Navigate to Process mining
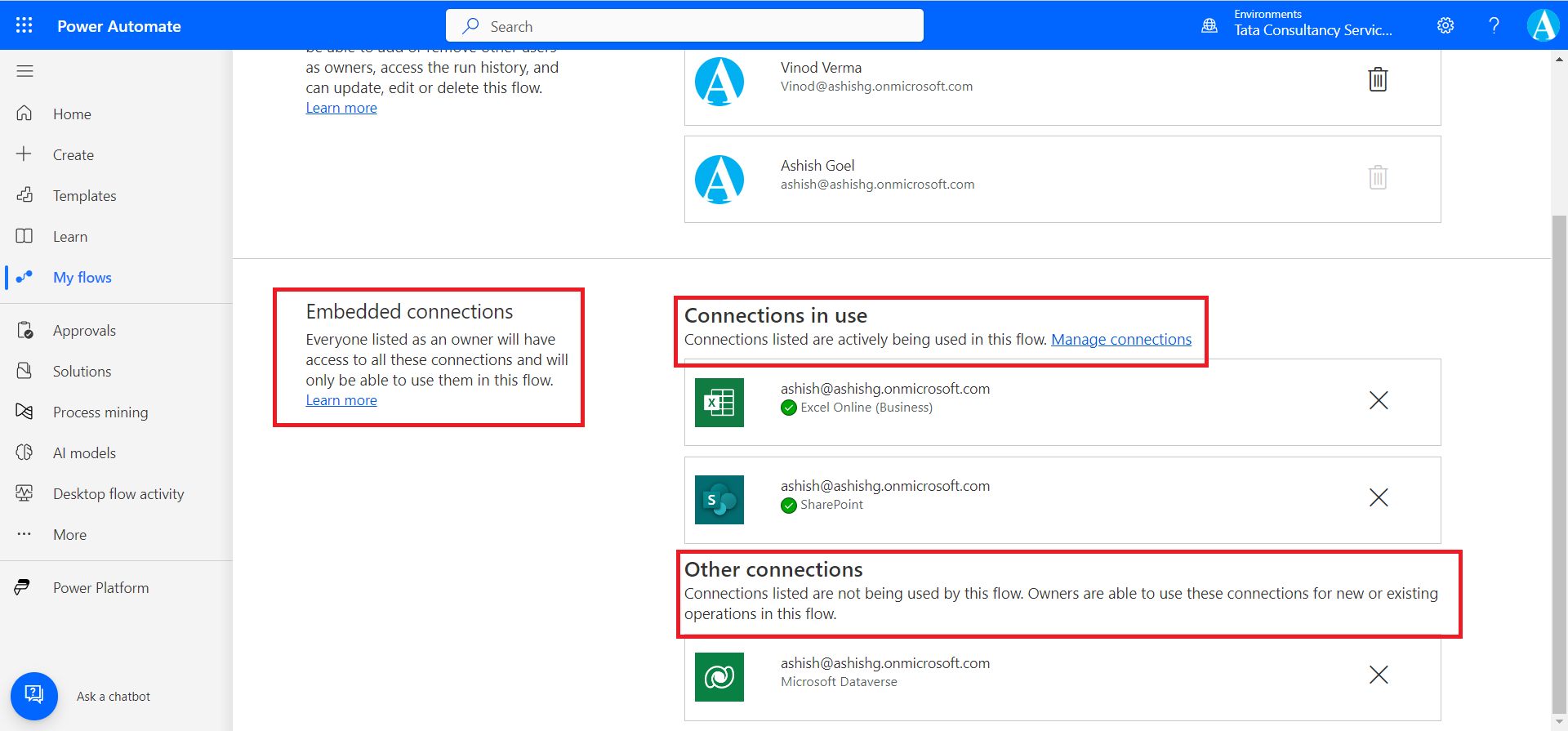 click(100, 412)
